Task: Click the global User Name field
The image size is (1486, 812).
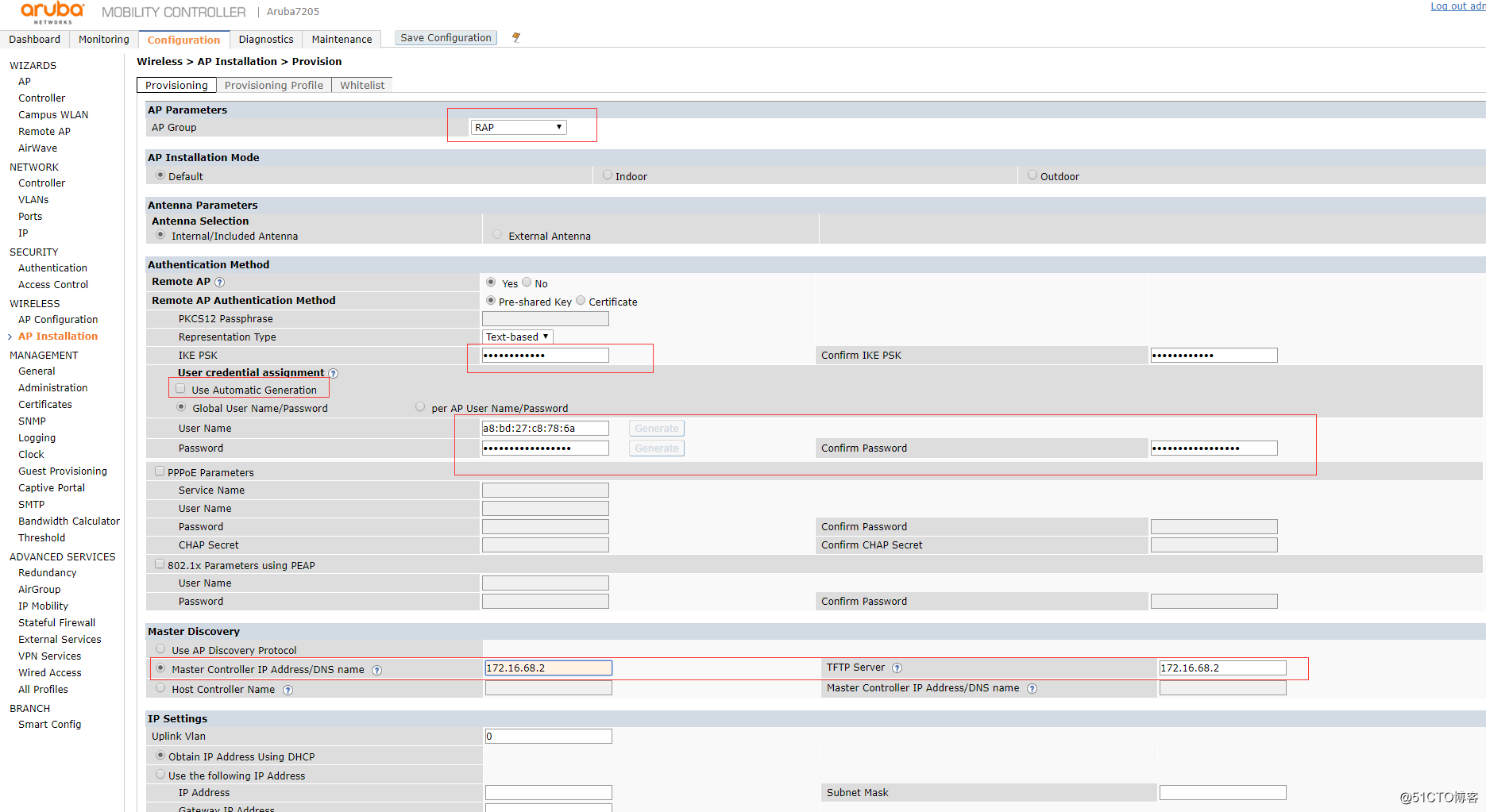Action: click(546, 428)
